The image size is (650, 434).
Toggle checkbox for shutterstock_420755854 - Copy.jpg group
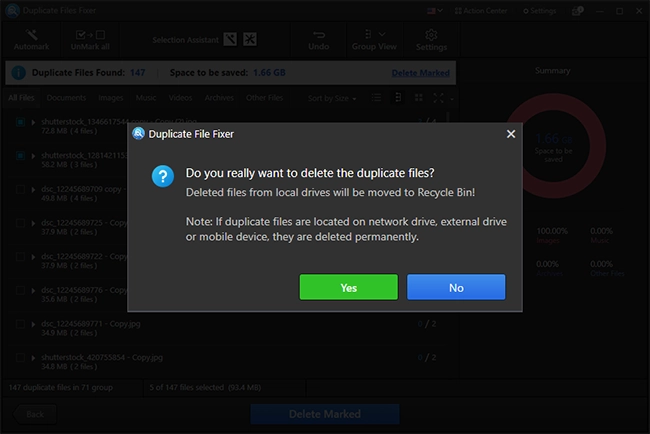point(20,357)
